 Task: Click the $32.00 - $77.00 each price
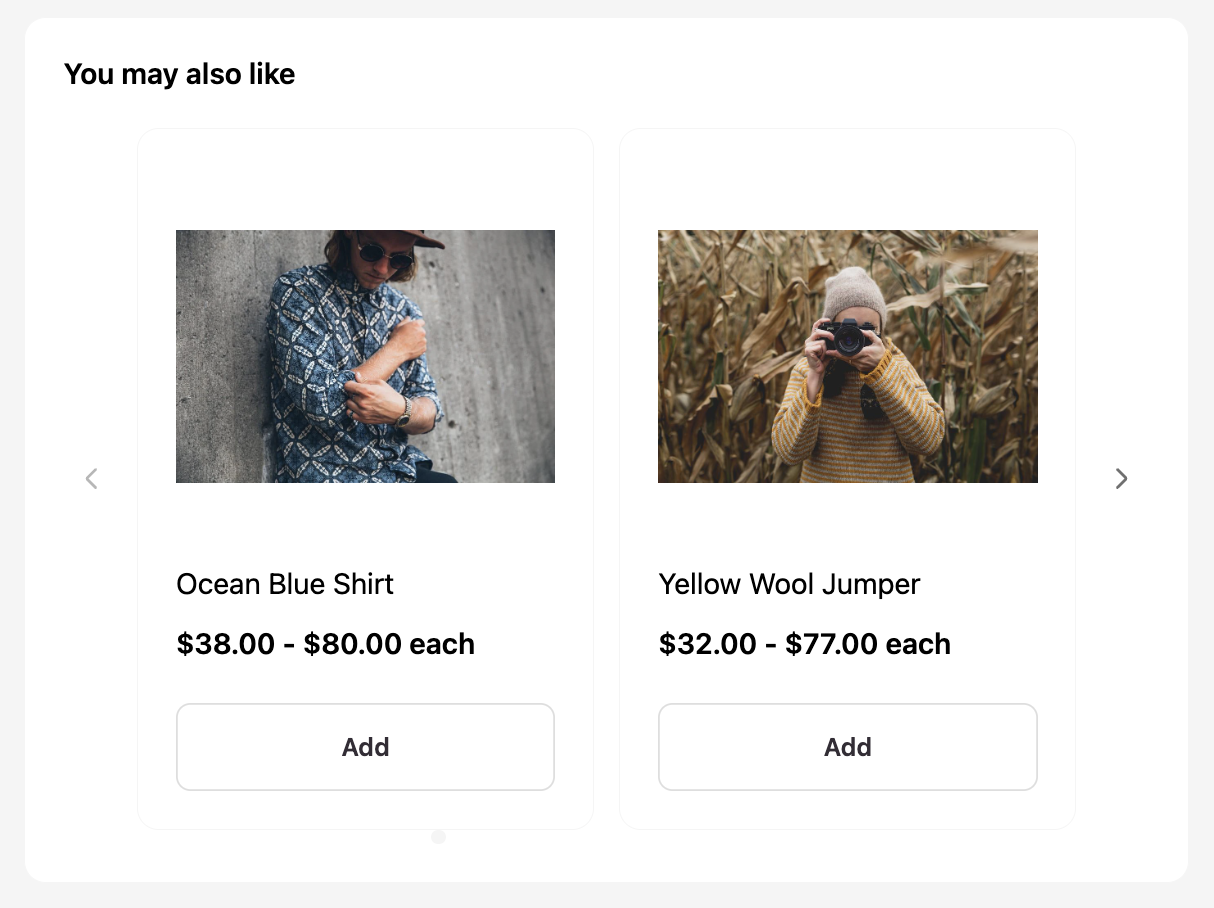pyautogui.click(x=804, y=644)
